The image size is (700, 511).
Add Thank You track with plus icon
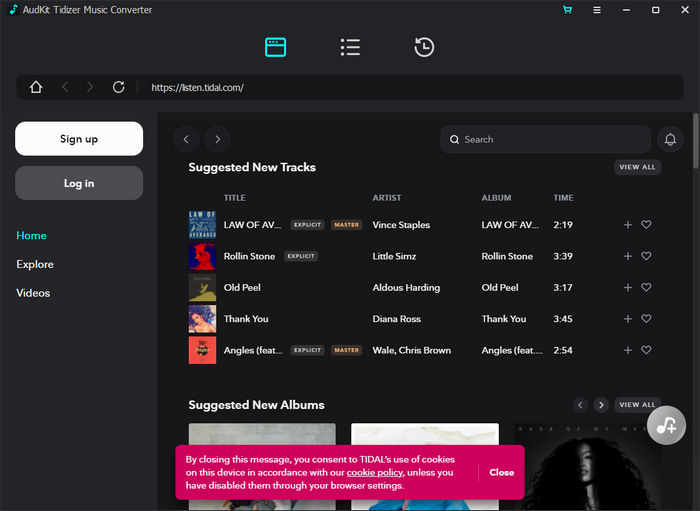[628, 319]
